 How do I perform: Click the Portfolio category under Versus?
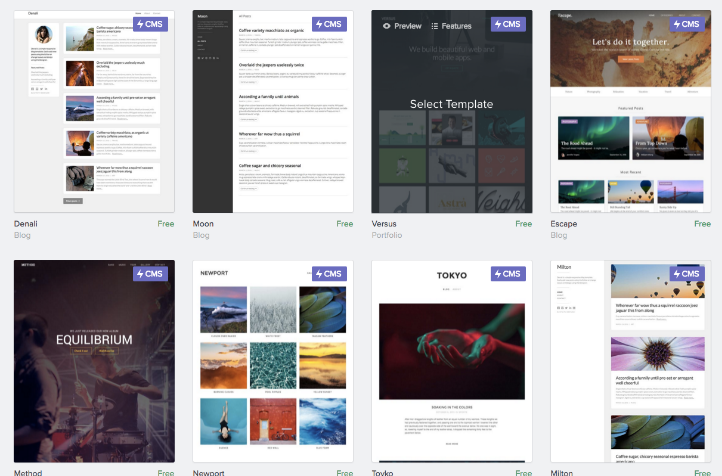[387, 235]
